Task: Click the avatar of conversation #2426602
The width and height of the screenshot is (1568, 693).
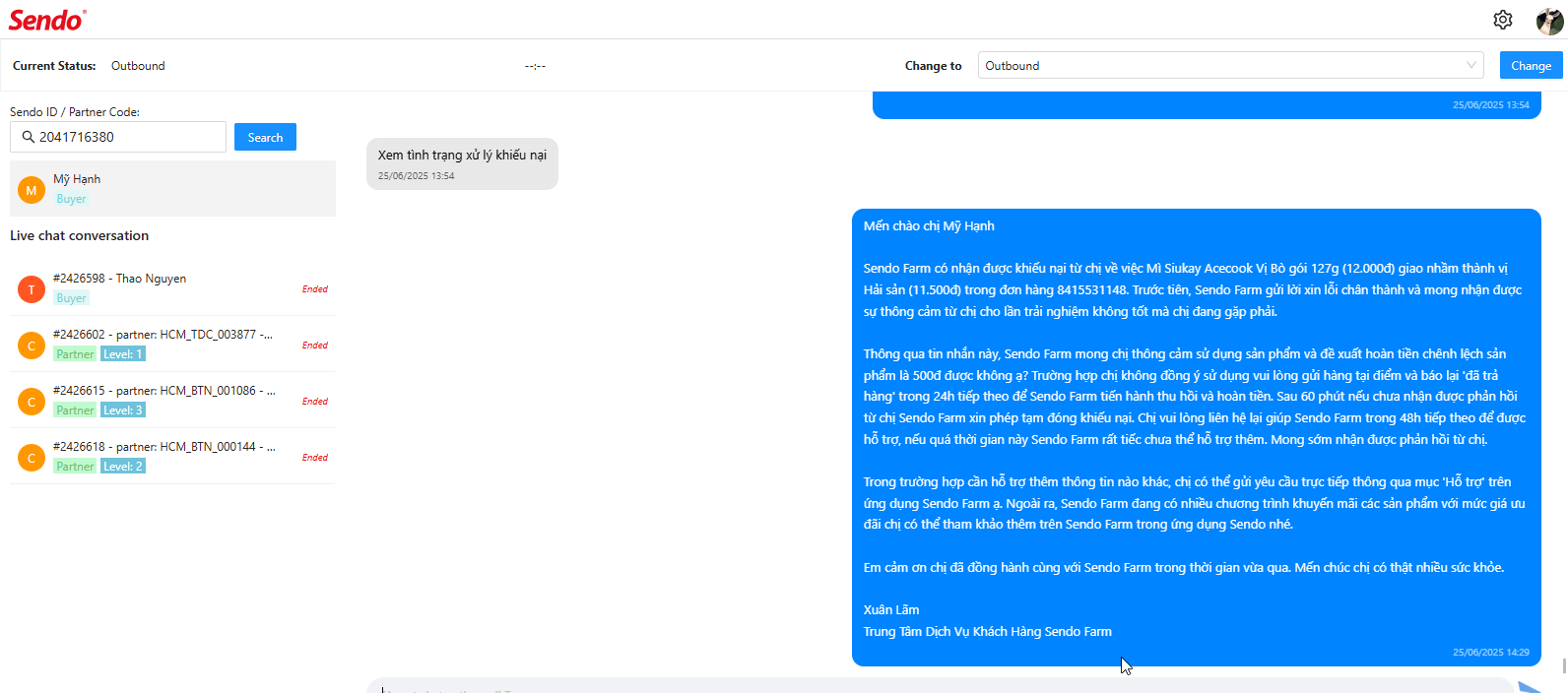Action: click(x=32, y=346)
